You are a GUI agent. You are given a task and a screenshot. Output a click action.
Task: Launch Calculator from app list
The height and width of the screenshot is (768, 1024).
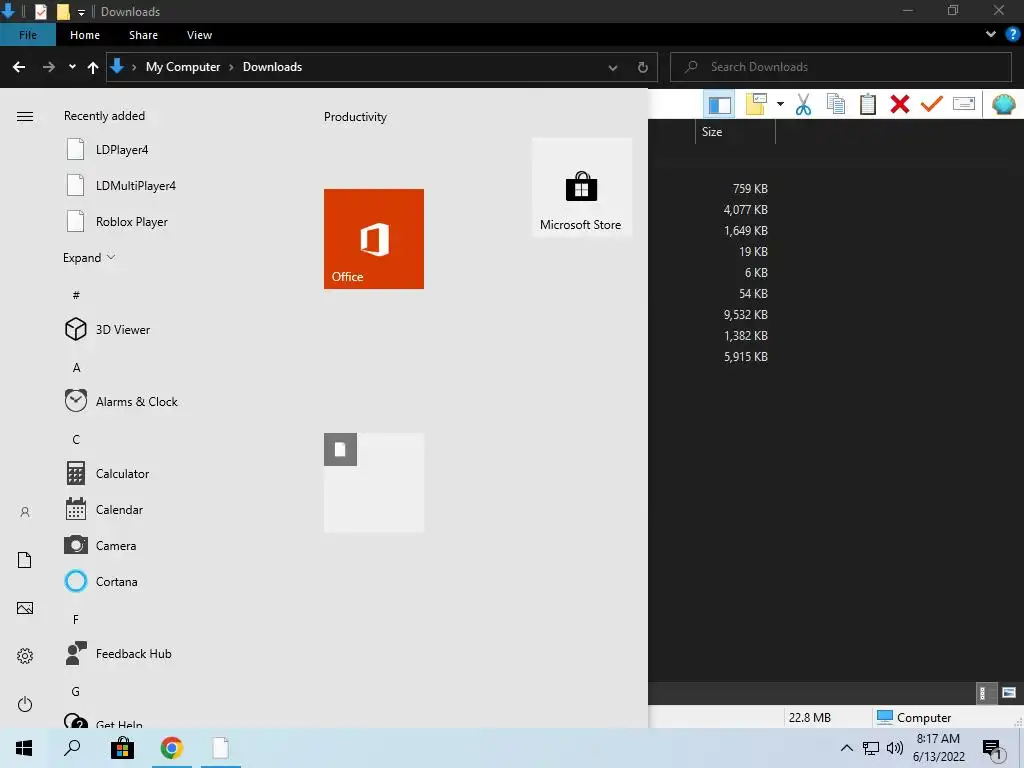point(107,473)
